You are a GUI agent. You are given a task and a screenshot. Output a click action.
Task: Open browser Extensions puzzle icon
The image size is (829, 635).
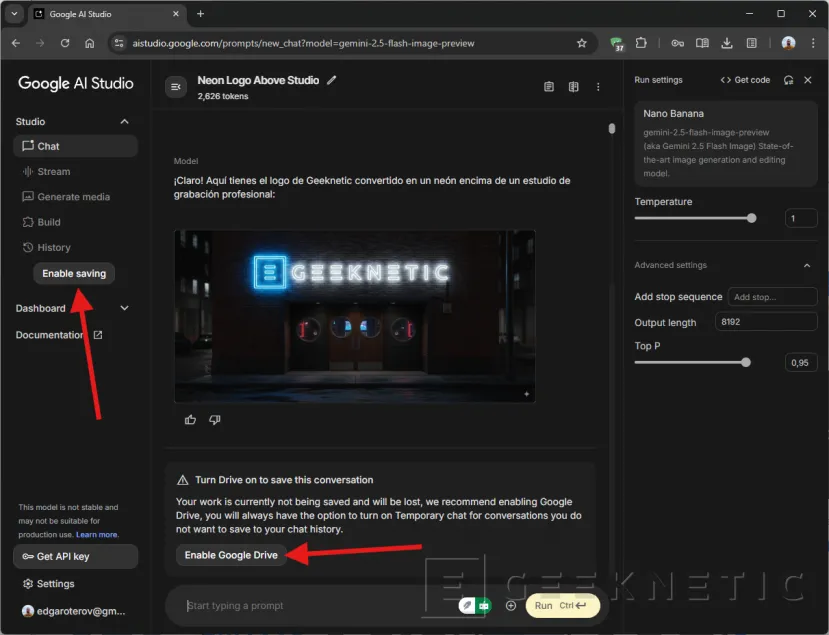tap(641, 43)
